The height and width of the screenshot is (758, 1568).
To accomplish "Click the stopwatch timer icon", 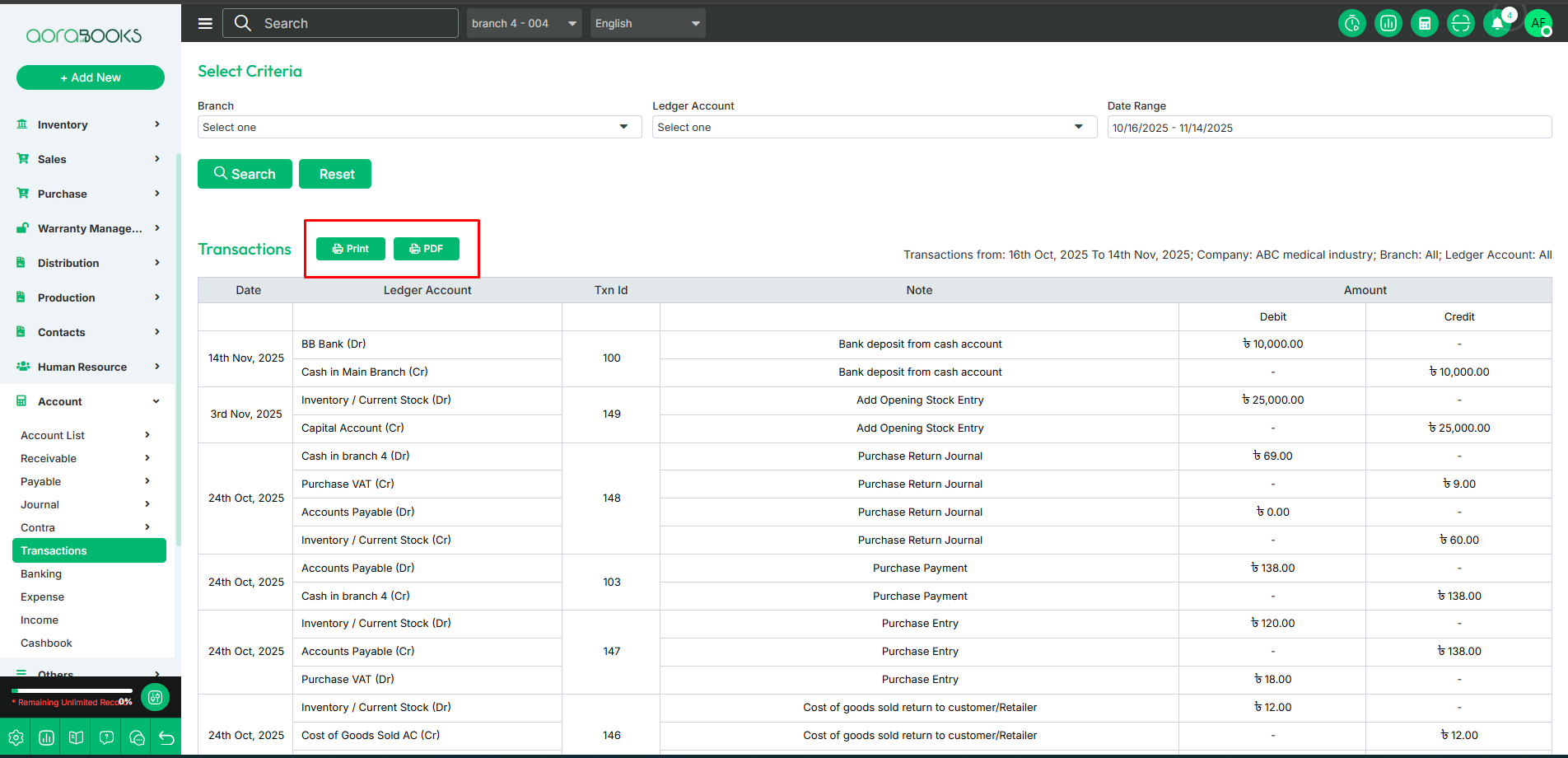I will coord(1351,23).
